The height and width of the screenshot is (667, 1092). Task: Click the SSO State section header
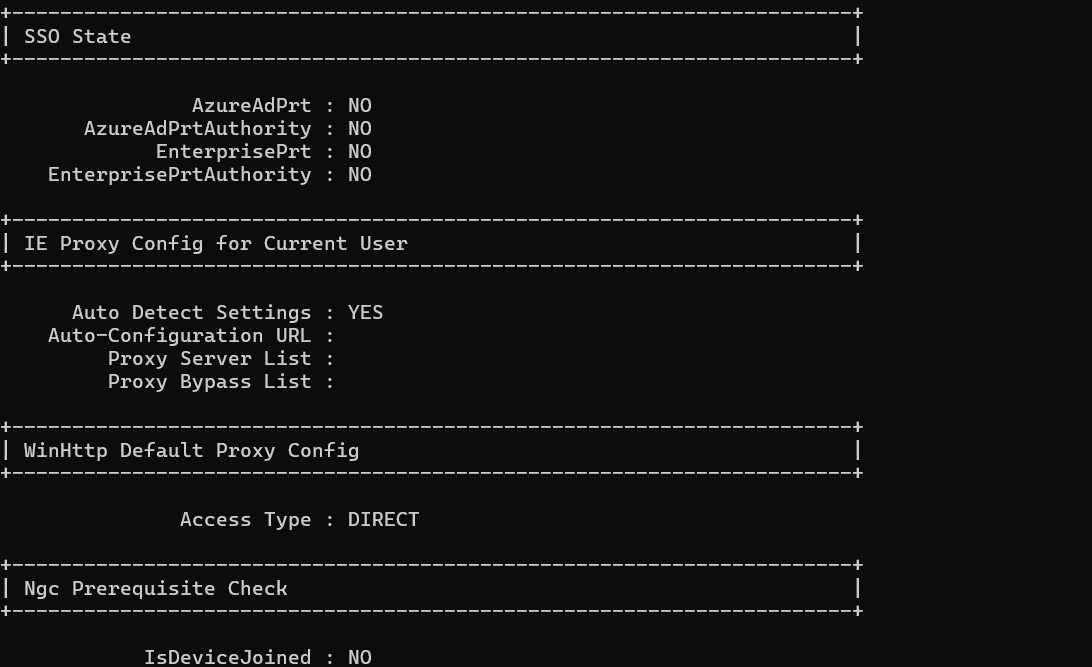click(x=77, y=36)
